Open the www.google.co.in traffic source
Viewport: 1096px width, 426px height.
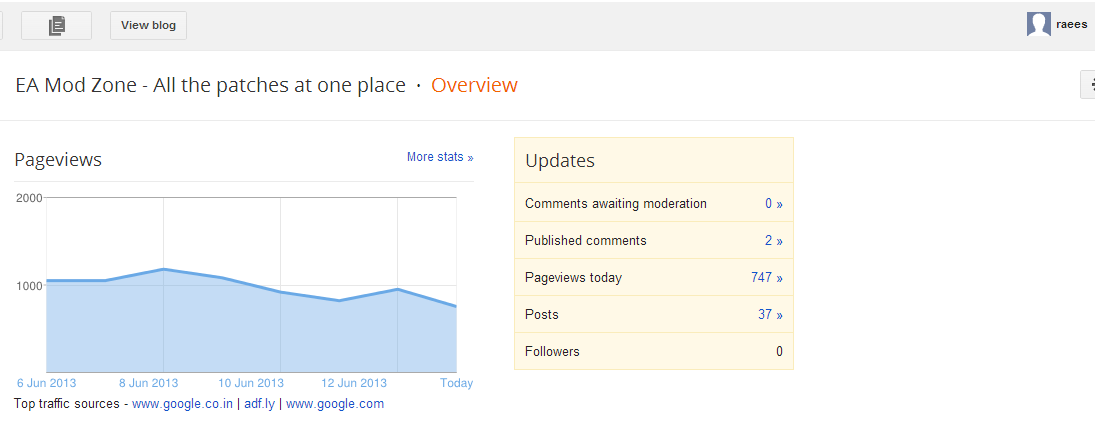183,404
